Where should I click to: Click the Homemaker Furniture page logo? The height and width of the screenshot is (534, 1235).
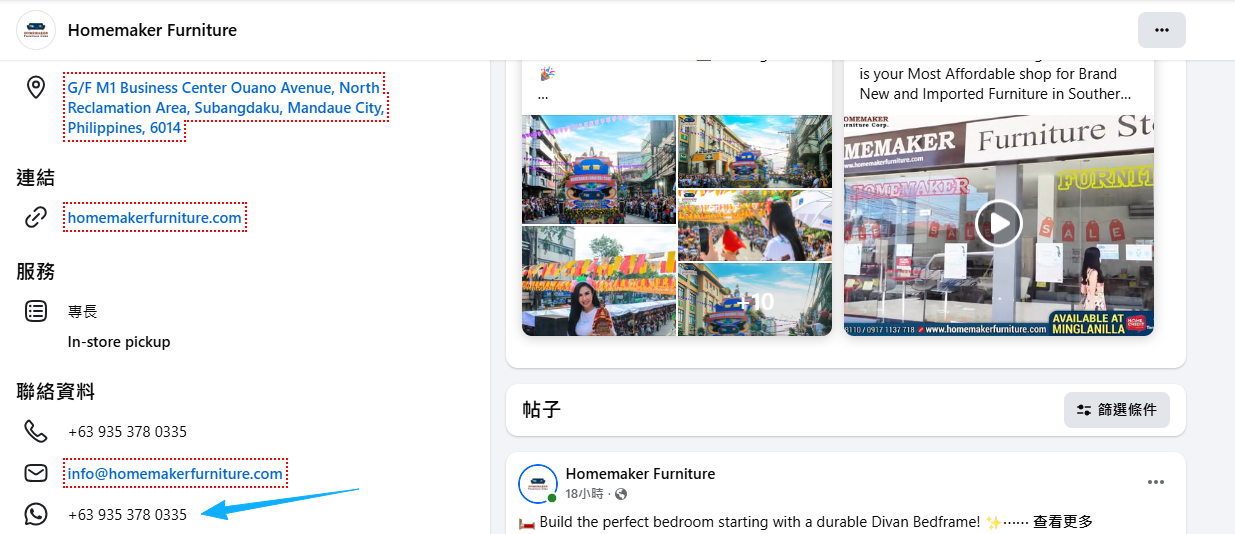(36, 30)
